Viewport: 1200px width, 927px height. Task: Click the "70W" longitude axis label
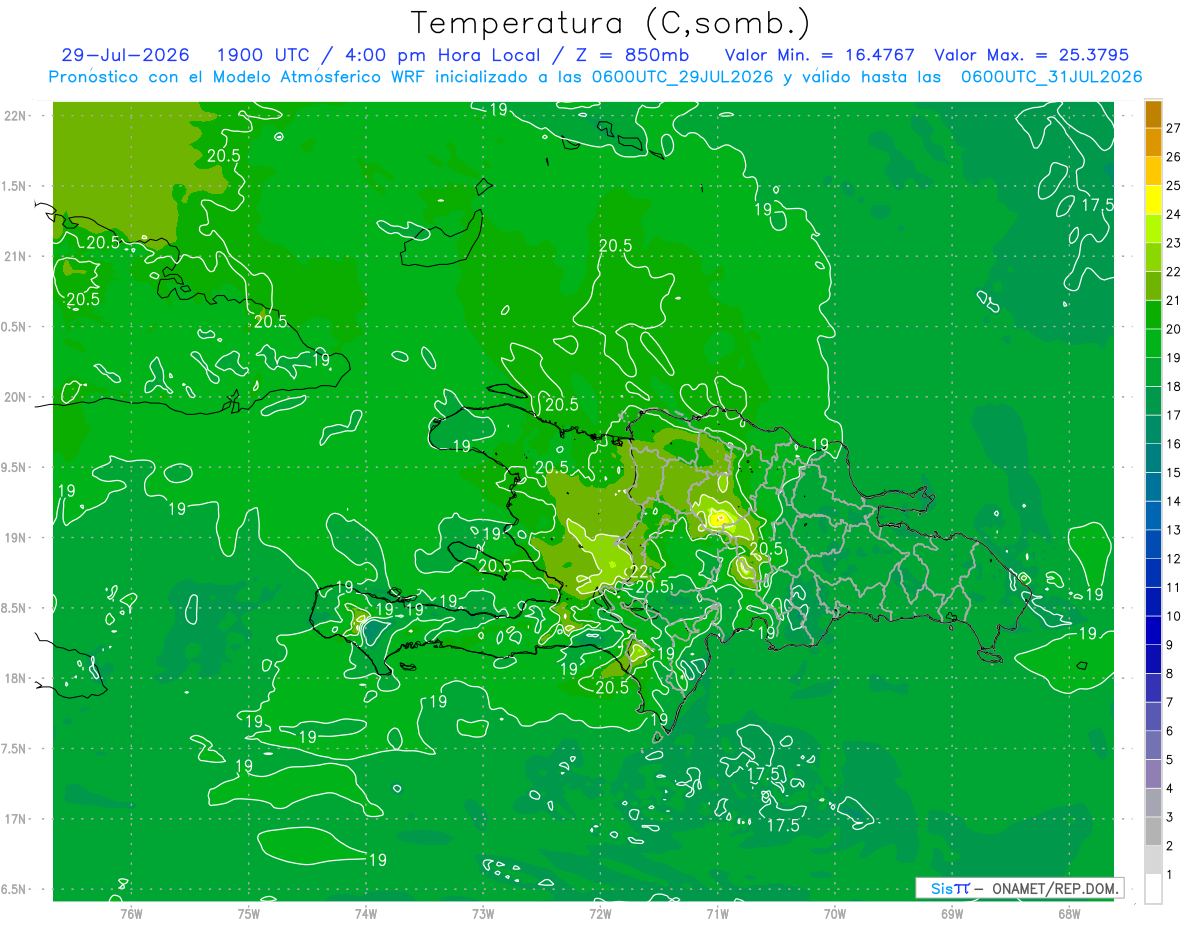click(835, 913)
